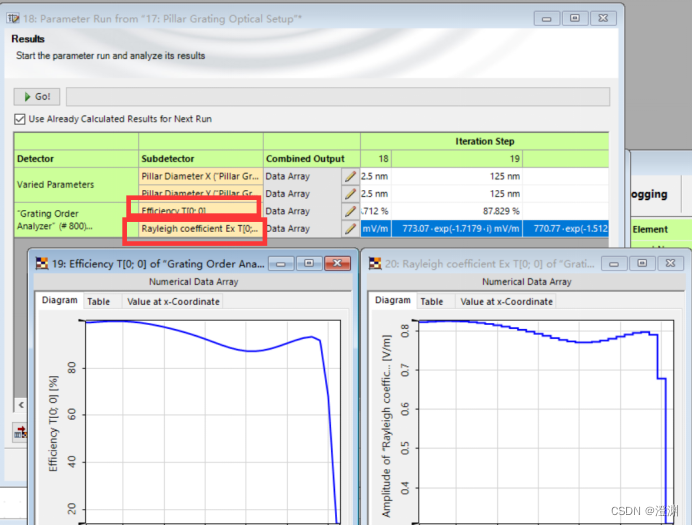693x526 pixels.
Task: Click pencil icon for Rayleigh coefficient row
Action: (x=350, y=229)
